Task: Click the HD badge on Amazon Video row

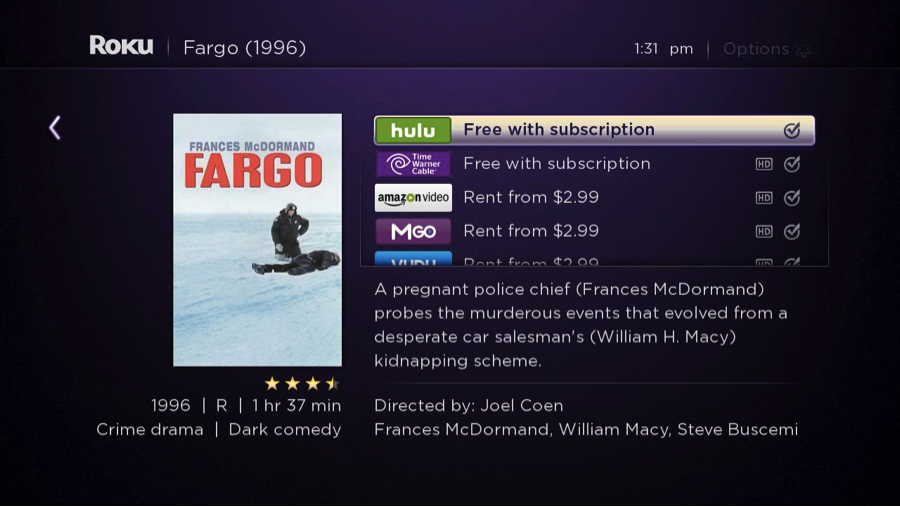Action: (764, 198)
